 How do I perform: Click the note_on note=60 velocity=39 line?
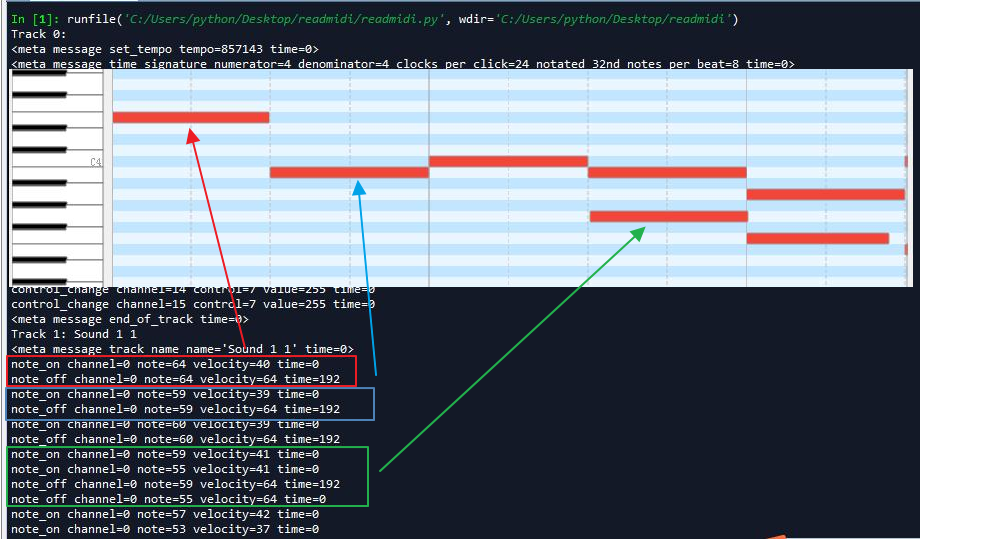click(x=165, y=424)
